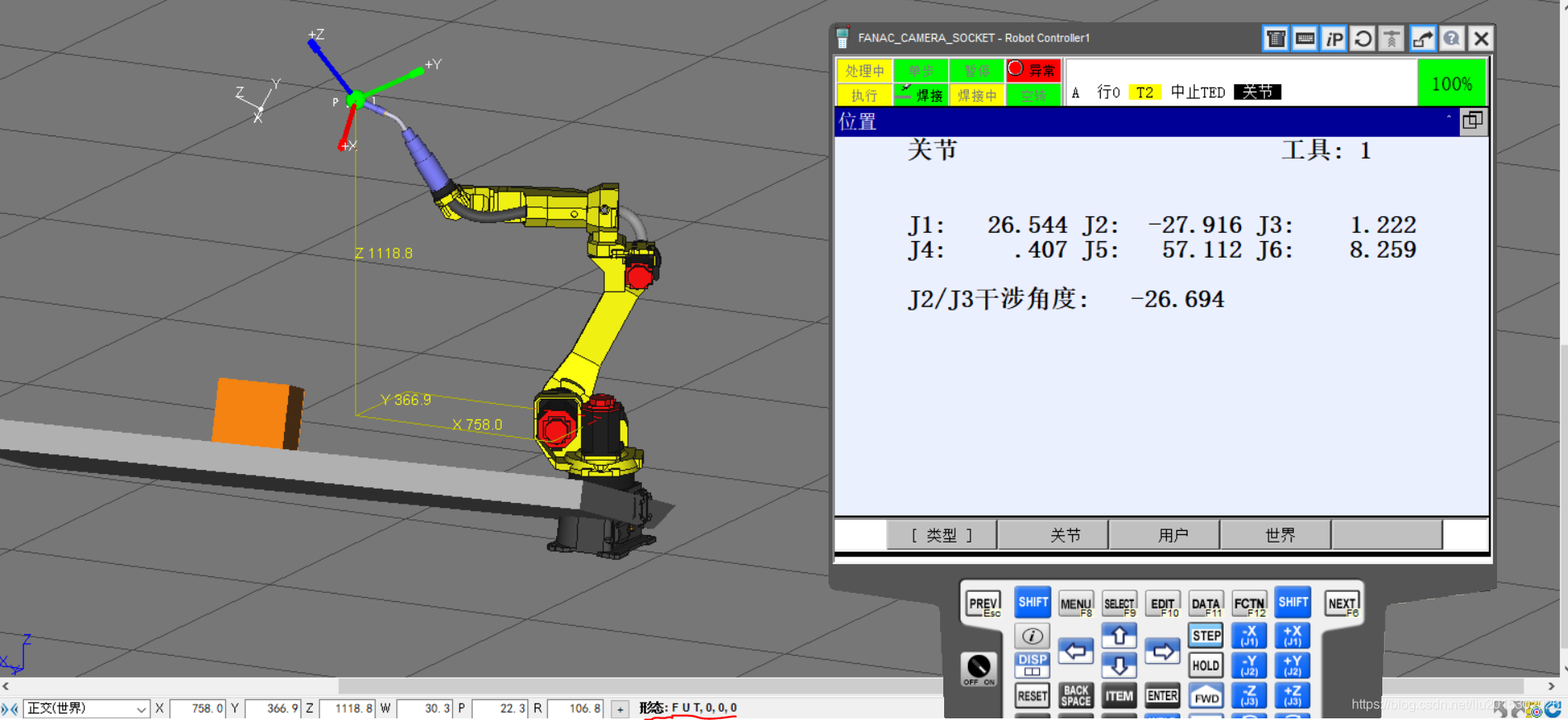1568x720 pixels.
Task: Click the red 异常 fault status indicator
Action: [x=1033, y=70]
